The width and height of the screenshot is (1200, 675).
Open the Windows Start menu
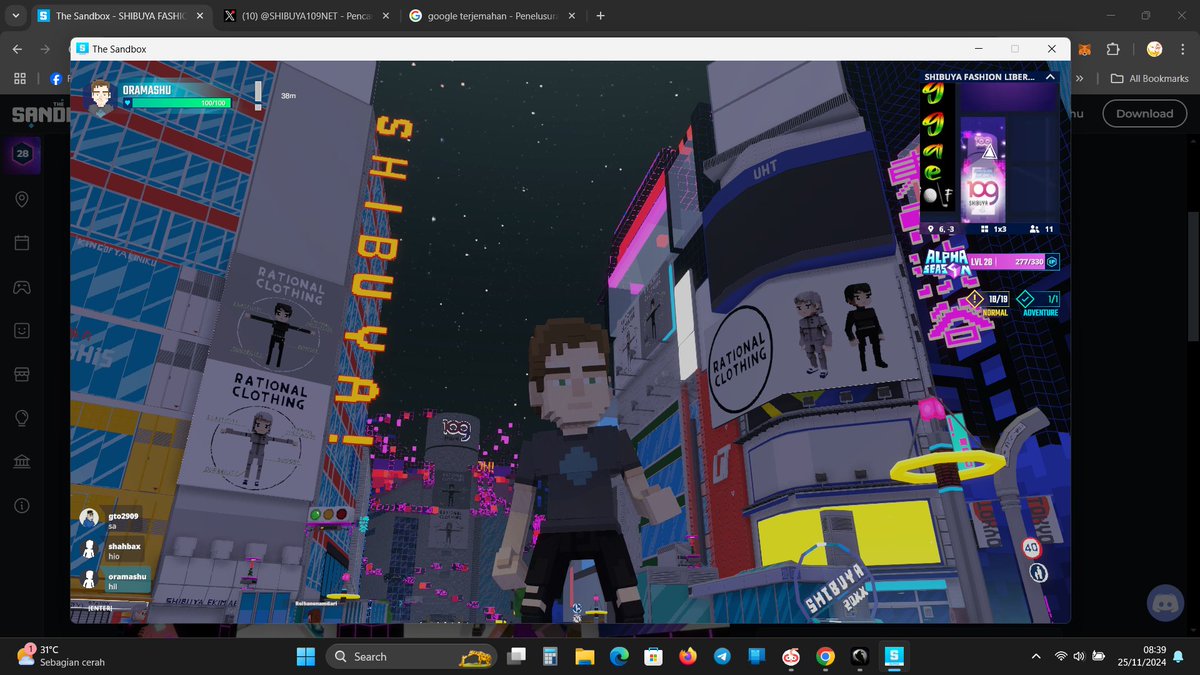pos(305,656)
